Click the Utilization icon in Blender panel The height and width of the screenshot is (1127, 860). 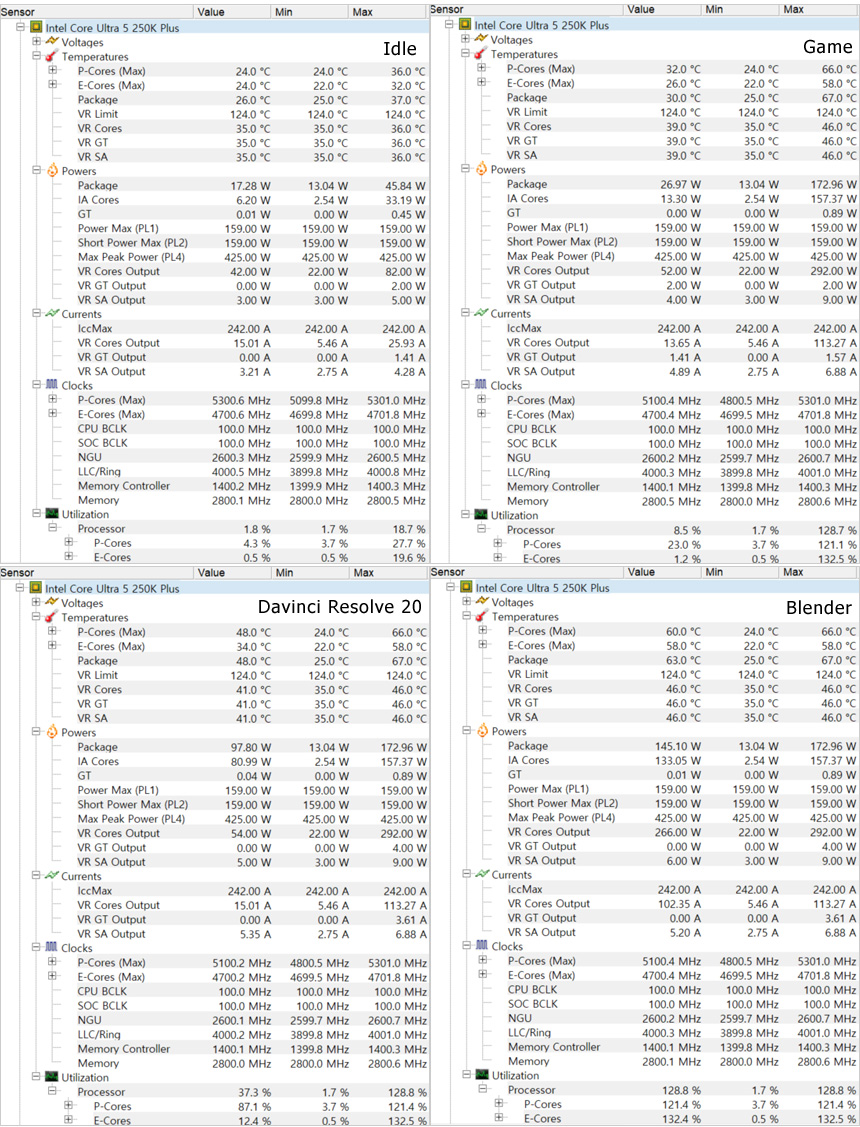click(x=482, y=1075)
